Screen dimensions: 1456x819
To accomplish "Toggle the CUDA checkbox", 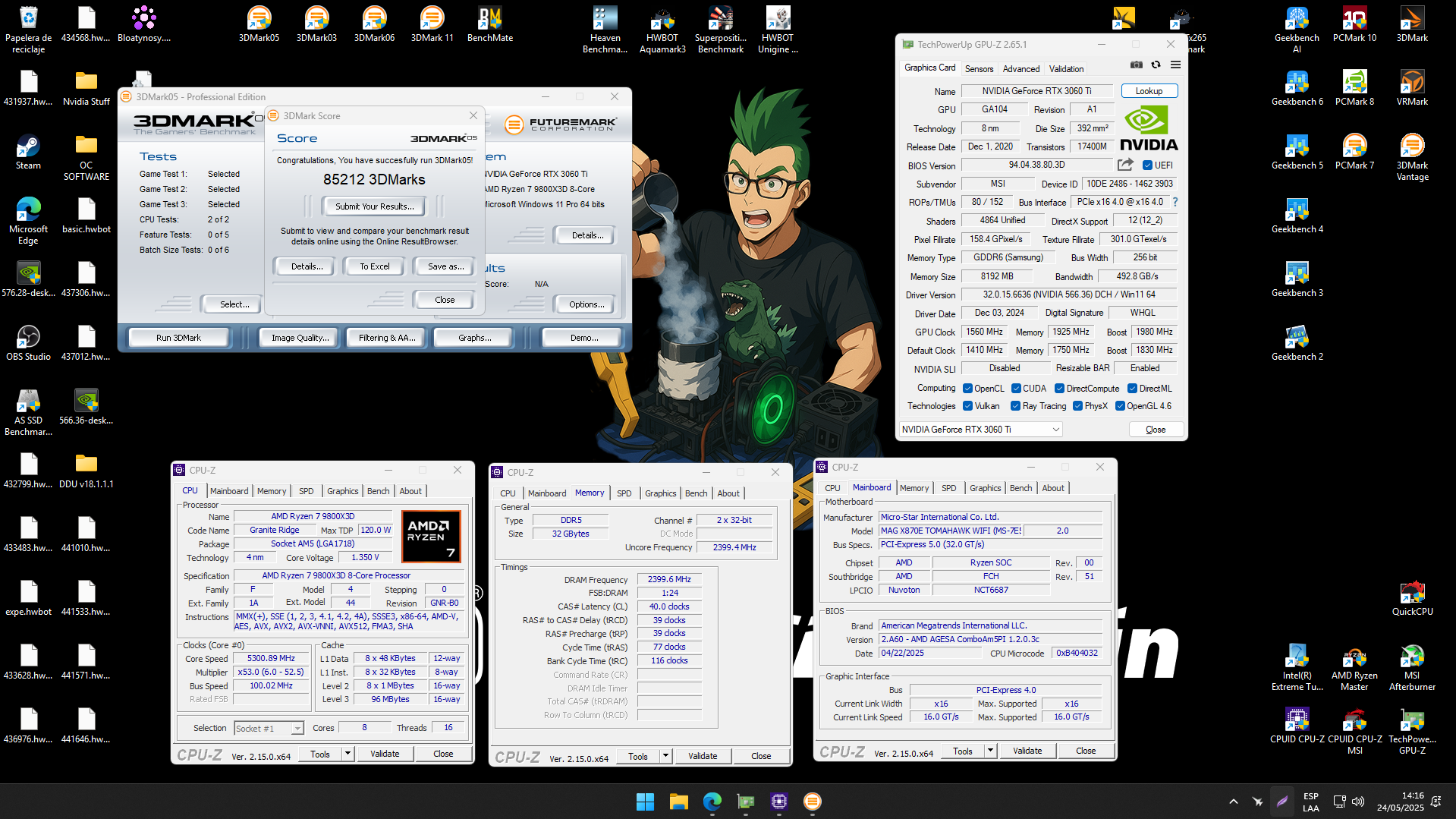I will pyautogui.click(x=1016, y=389).
